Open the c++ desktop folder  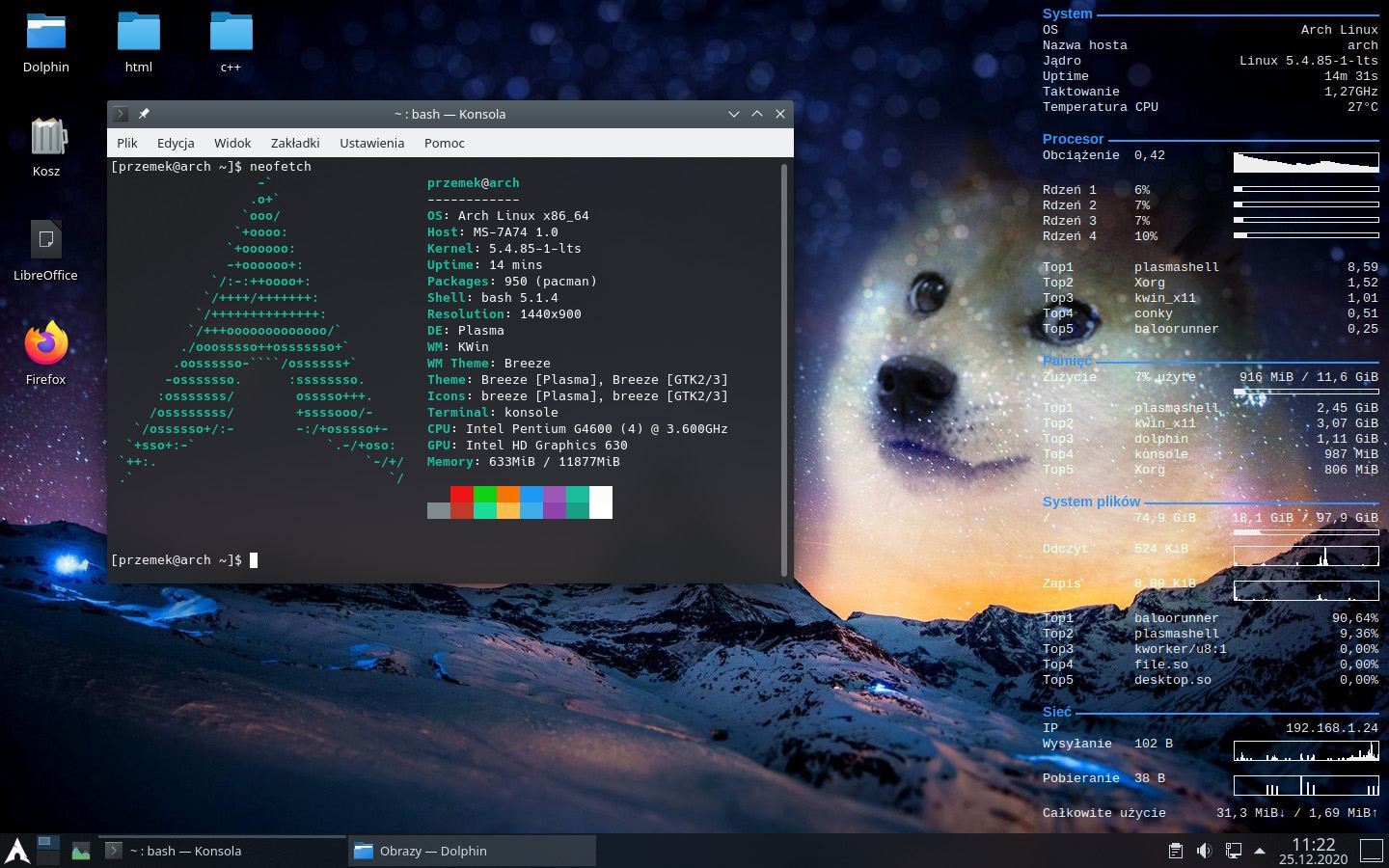click(x=231, y=34)
